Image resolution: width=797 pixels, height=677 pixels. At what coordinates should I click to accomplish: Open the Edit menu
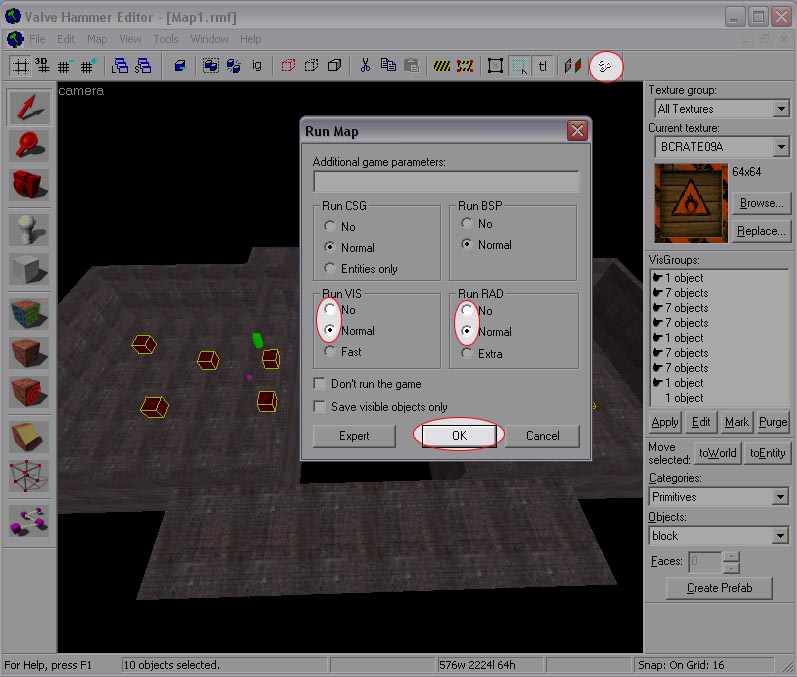coord(66,39)
